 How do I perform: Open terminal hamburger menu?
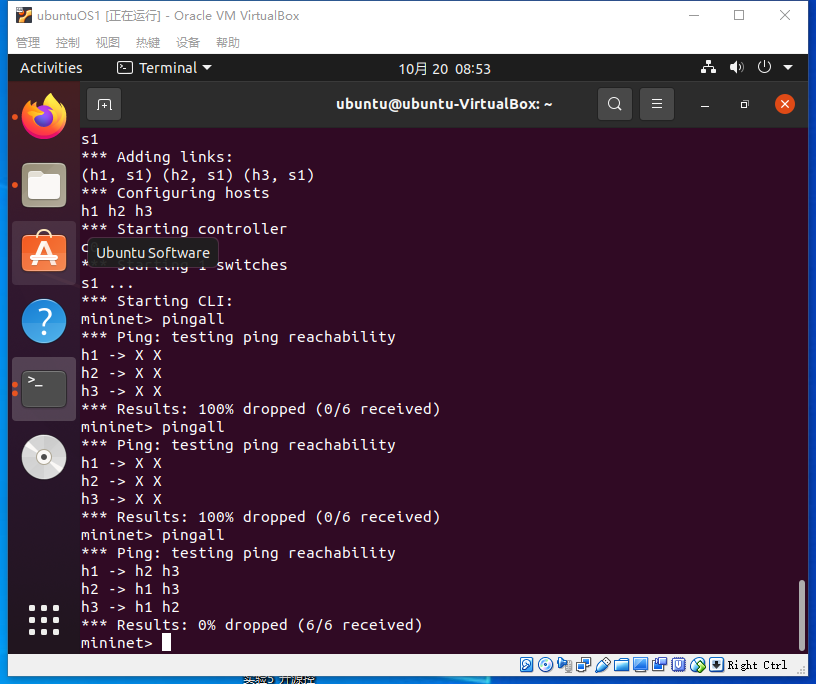[657, 104]
